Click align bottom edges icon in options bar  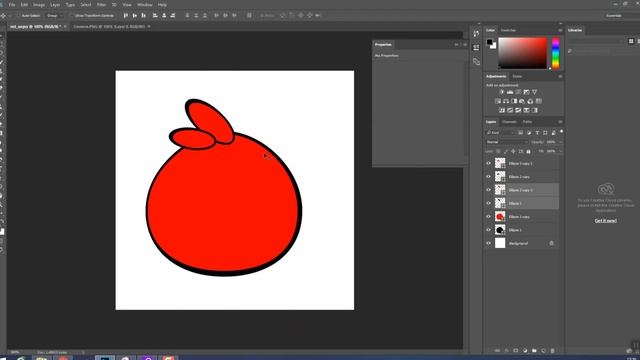[x=144, y=16]
